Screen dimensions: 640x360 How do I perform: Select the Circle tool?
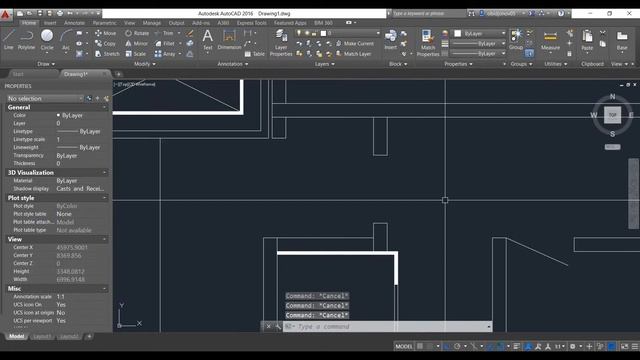(47, 40)
